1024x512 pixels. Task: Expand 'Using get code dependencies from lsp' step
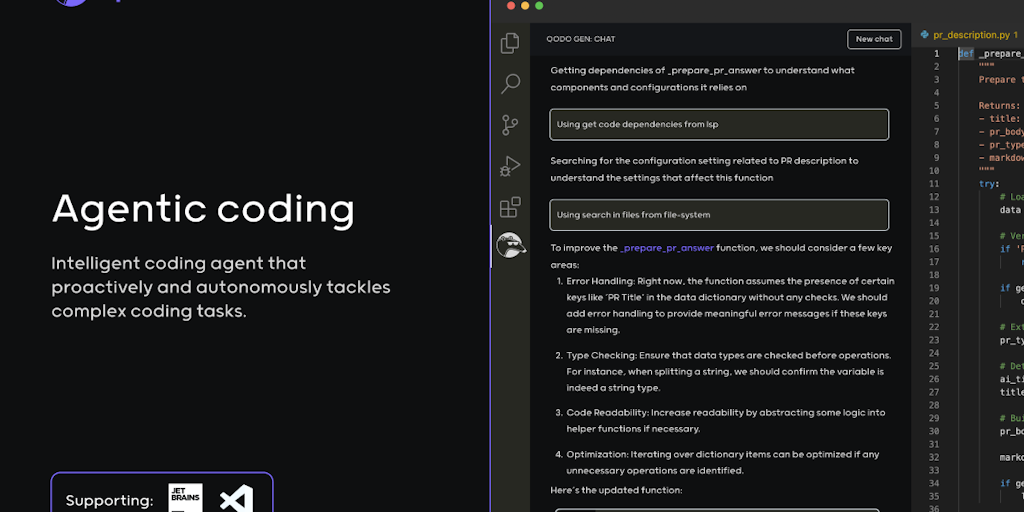pos(718,124)
